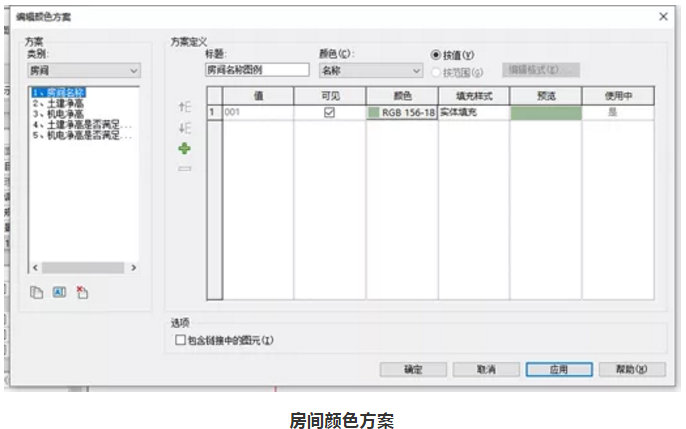Click the scheme list horizontal scrollbar
The width and height of the screenshot is (686, 429).
(83, 268)
